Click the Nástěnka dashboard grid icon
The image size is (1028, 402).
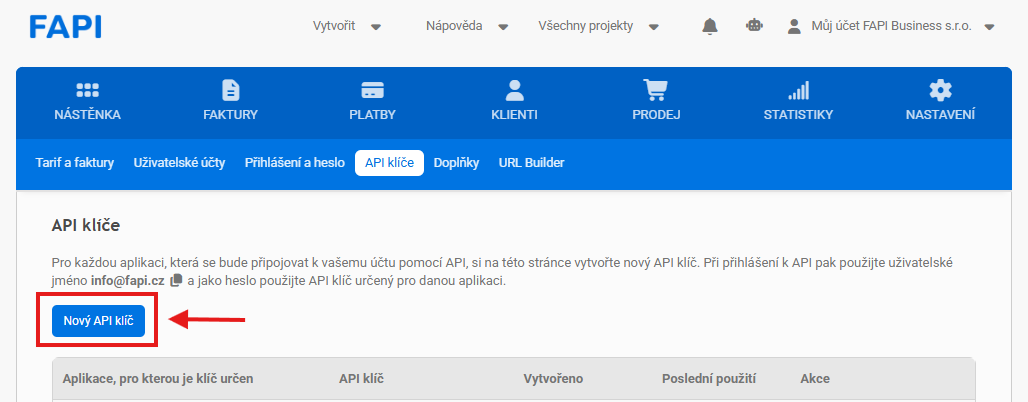point(87,90)
